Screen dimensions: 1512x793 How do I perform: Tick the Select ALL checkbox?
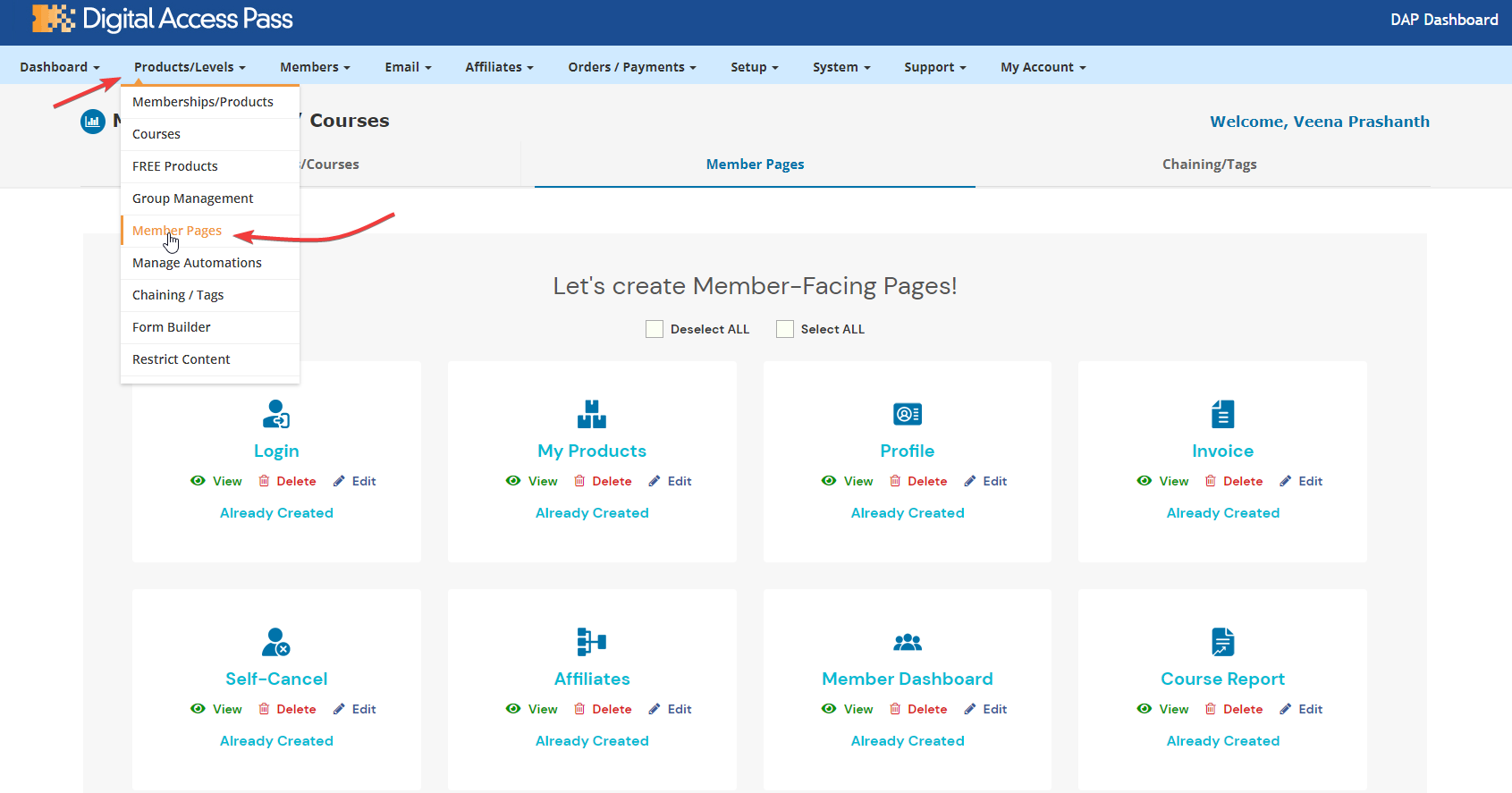coord(785,329)
